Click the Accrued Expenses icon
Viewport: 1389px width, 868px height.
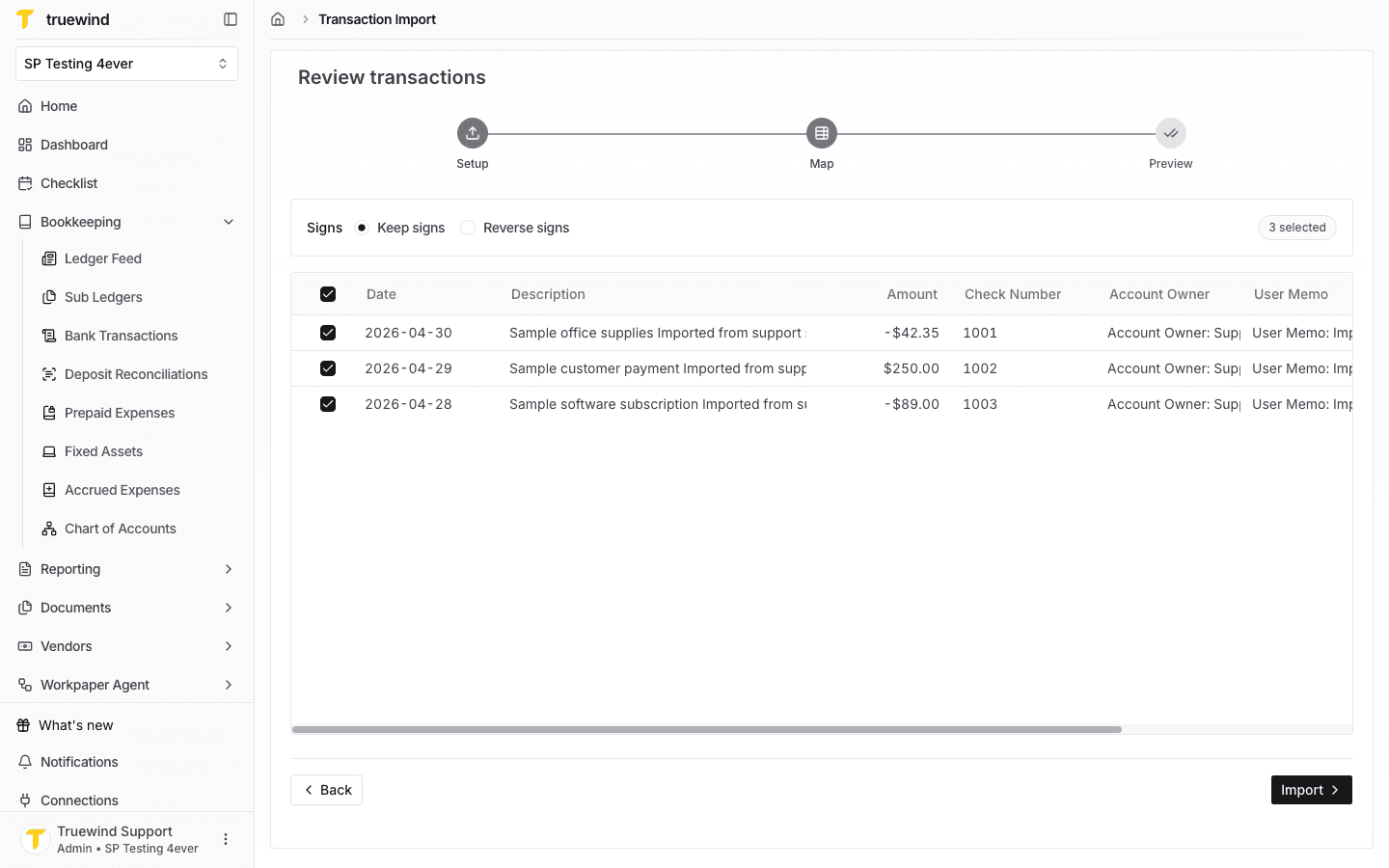click(x=49, y=490)
